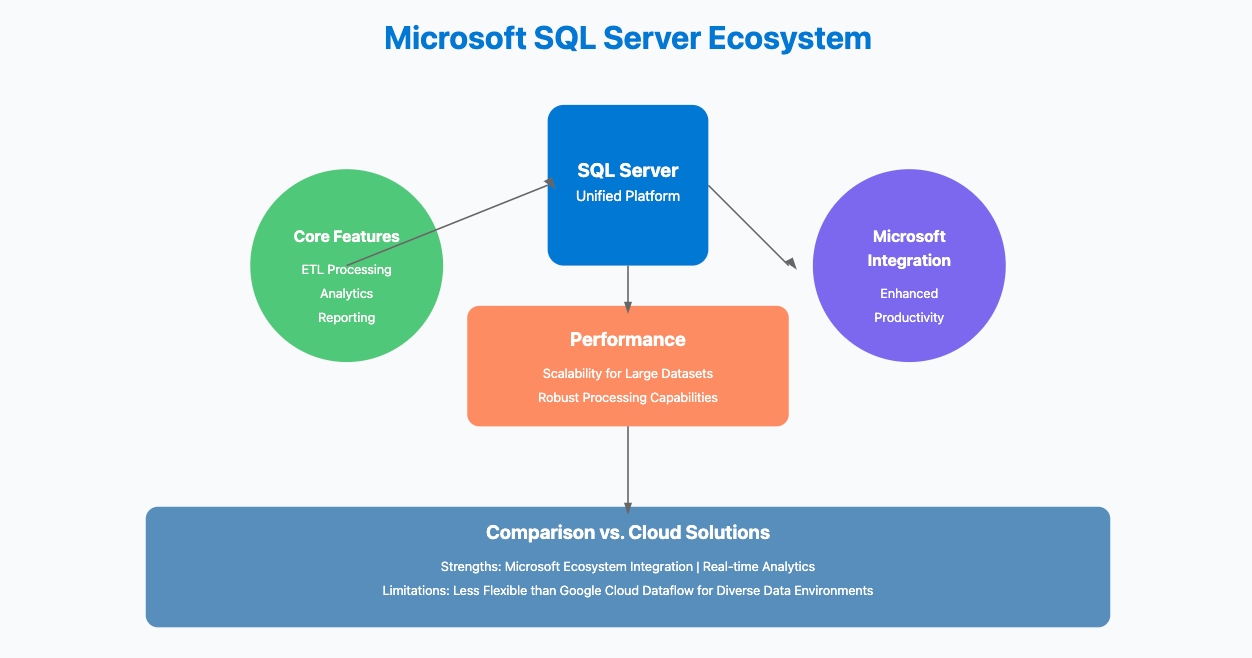This screenshot has height=658, width=1252.
Task: Click 'Robust Processing Capabilities' text
Action: pos(627,398)
